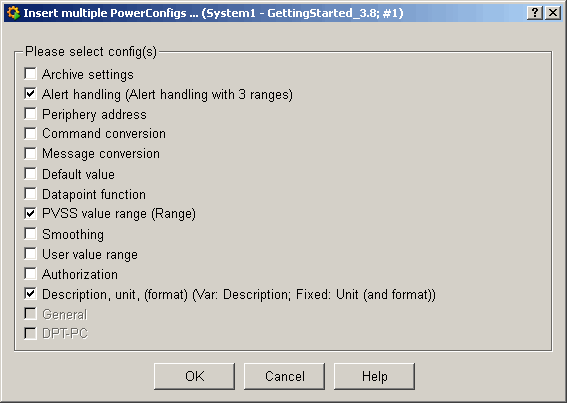This screenshot has width=567, height=403.
Task: Enable the Archive settings checkbox
Action: (30, 73)
